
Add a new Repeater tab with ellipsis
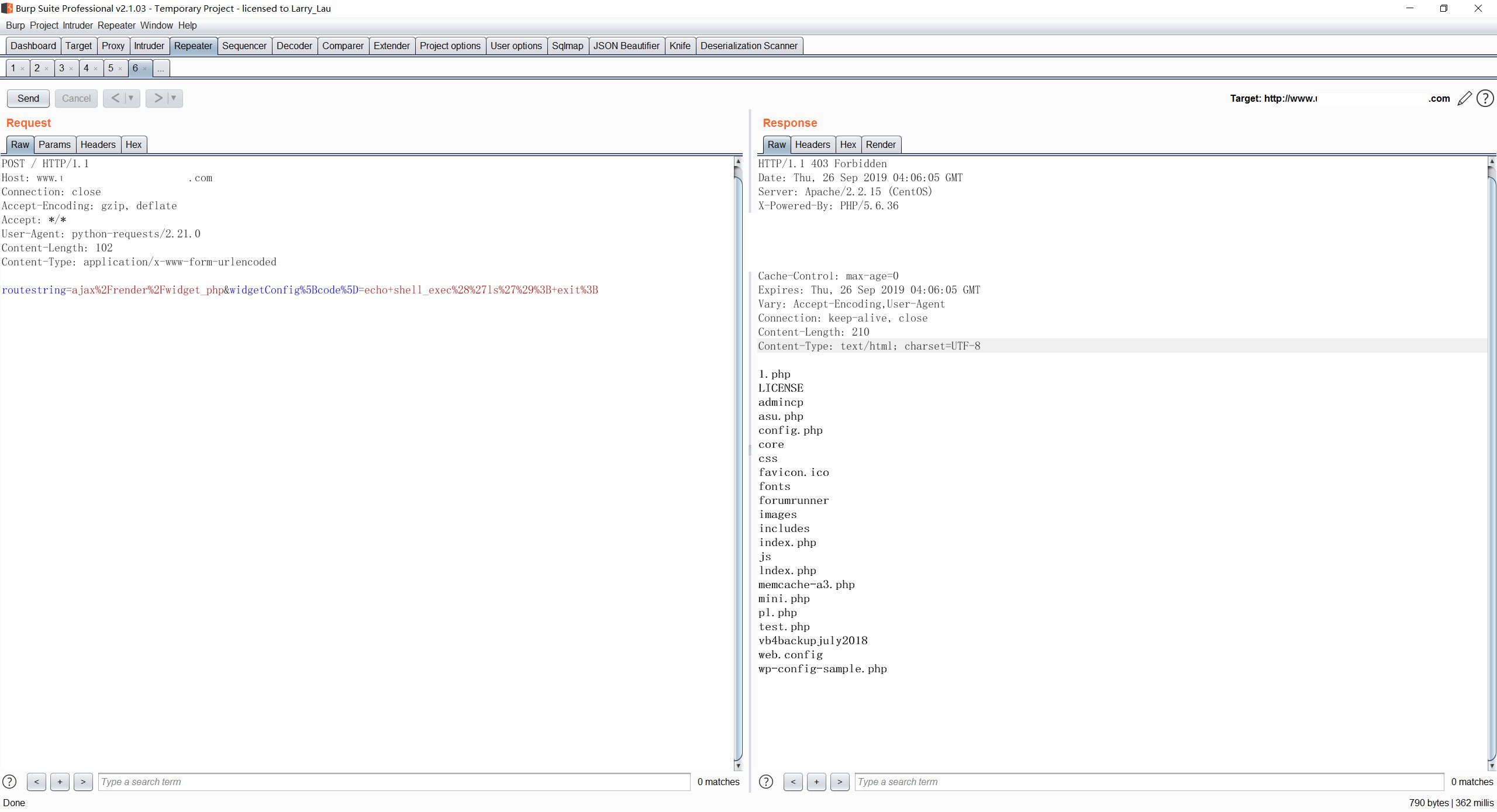pos(161,68)
